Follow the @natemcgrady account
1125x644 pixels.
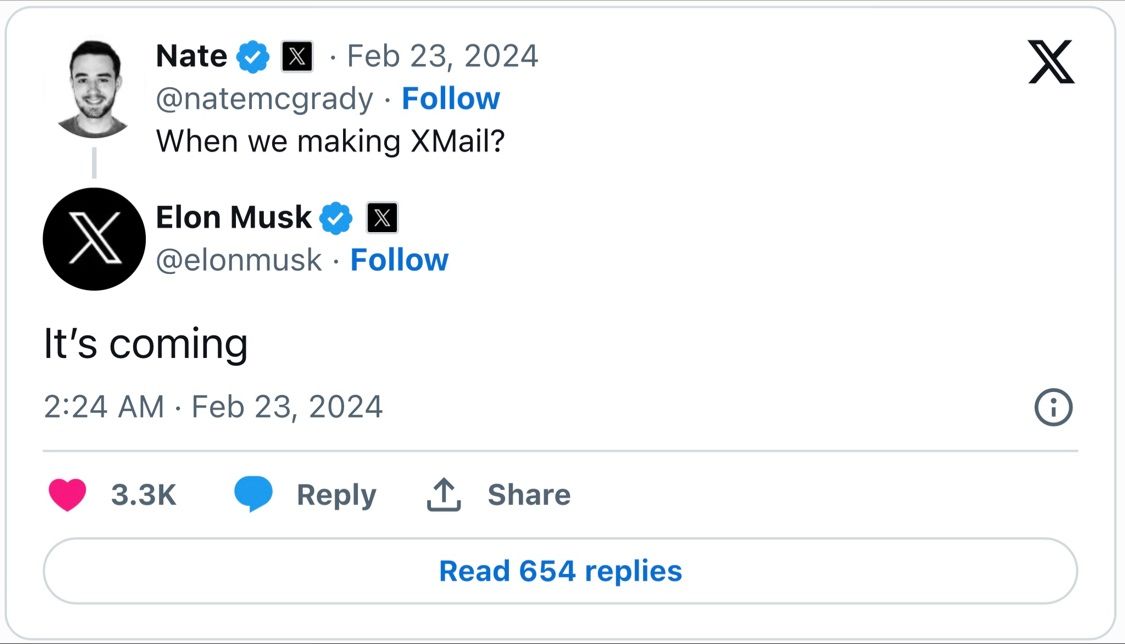pos(450,99)
